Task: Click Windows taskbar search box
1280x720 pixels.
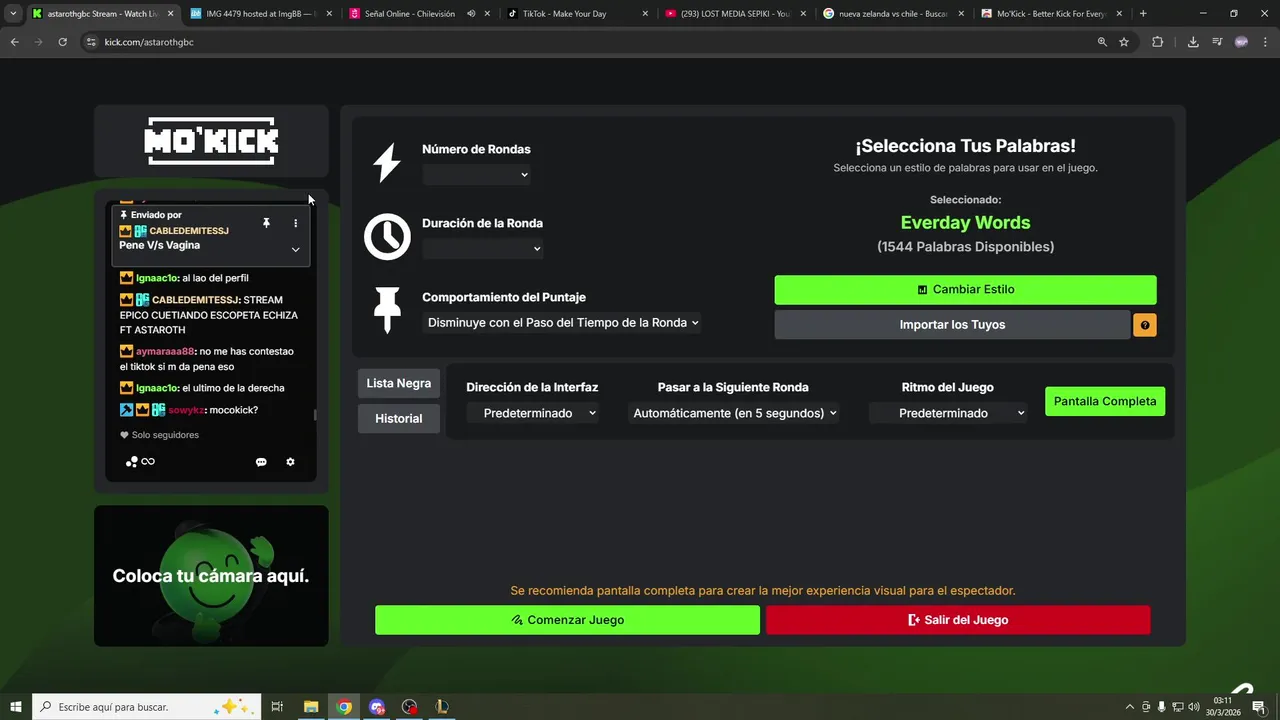Action: pyautogui.click(x=146, y=707)
